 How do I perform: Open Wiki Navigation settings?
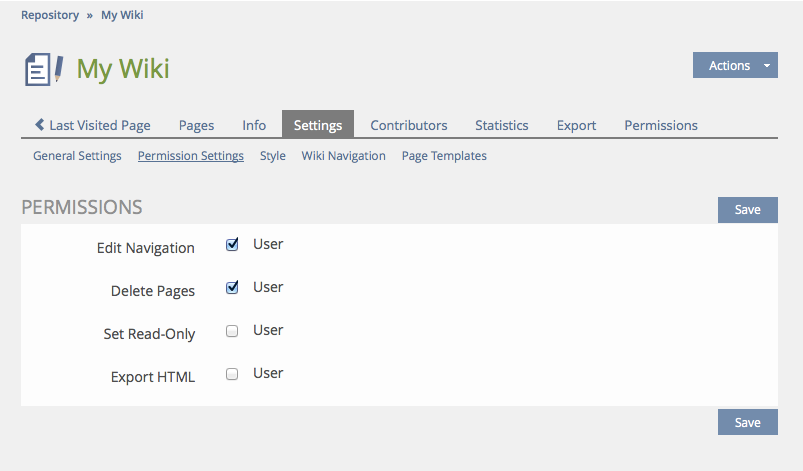click(x=343, y=156)
